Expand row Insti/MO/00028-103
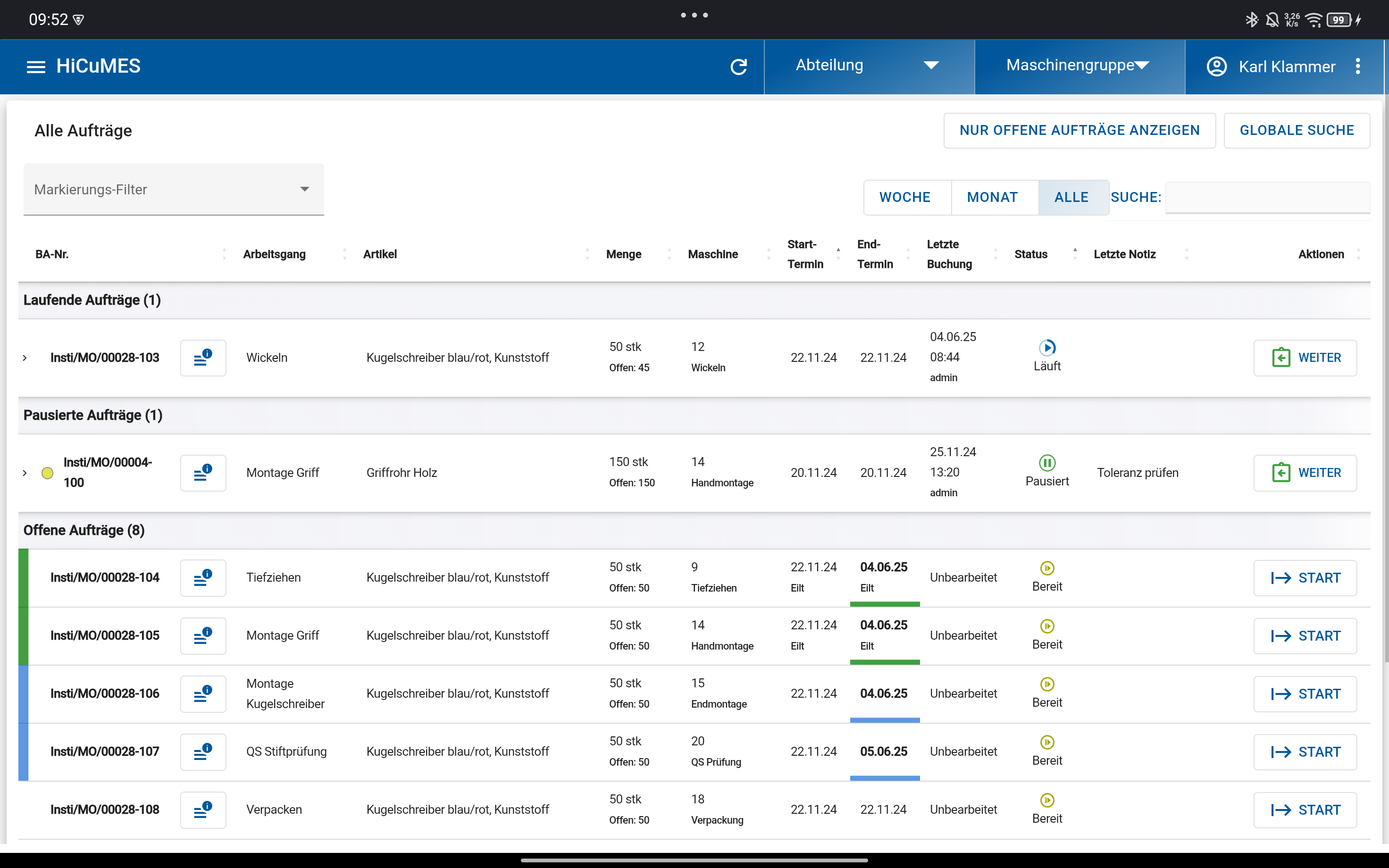Image resolution: width=1389 pixels, height=868 pixels. point(25,358)
